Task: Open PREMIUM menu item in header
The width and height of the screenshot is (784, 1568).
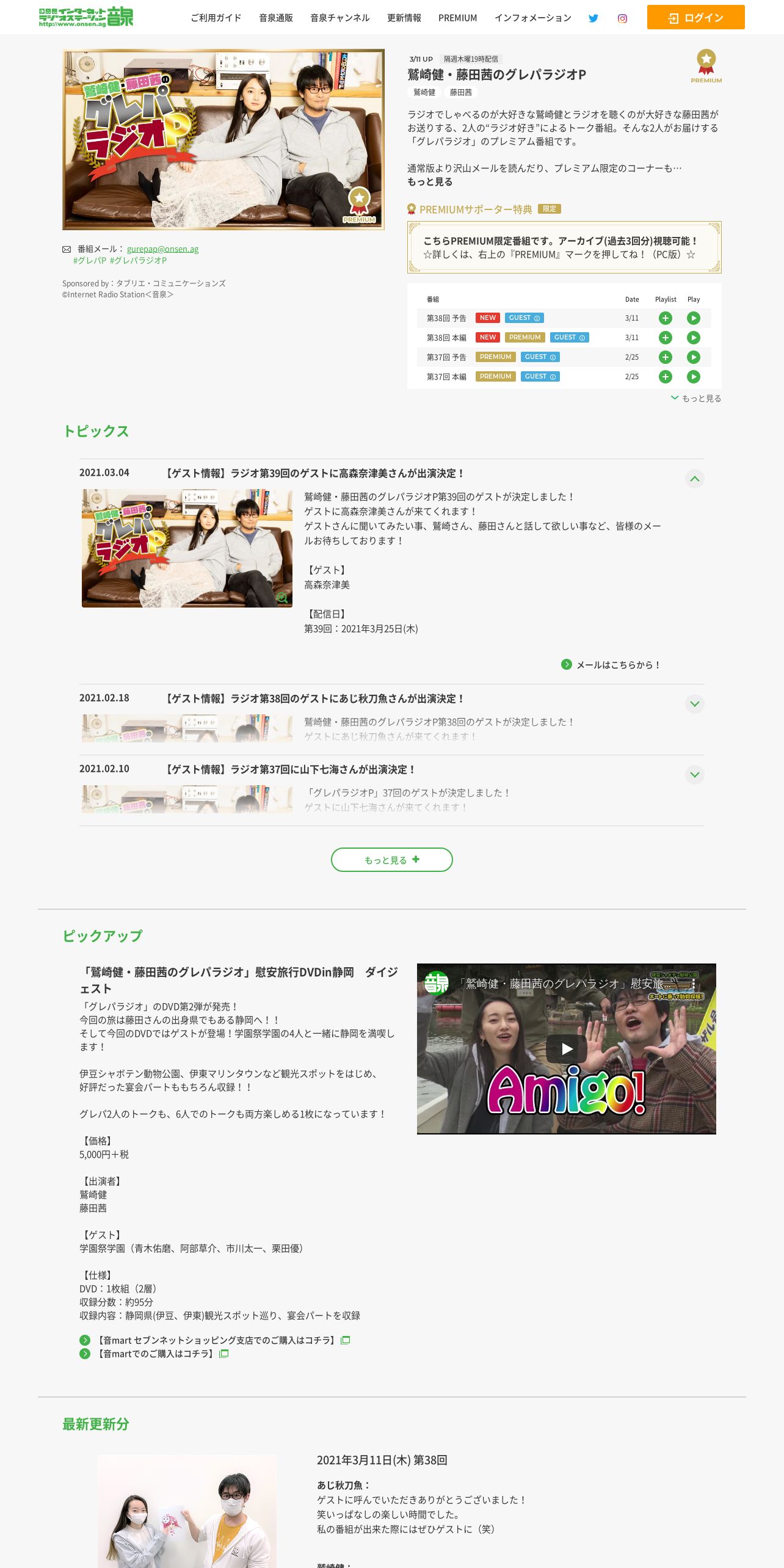Action: (x=458, y=18)
